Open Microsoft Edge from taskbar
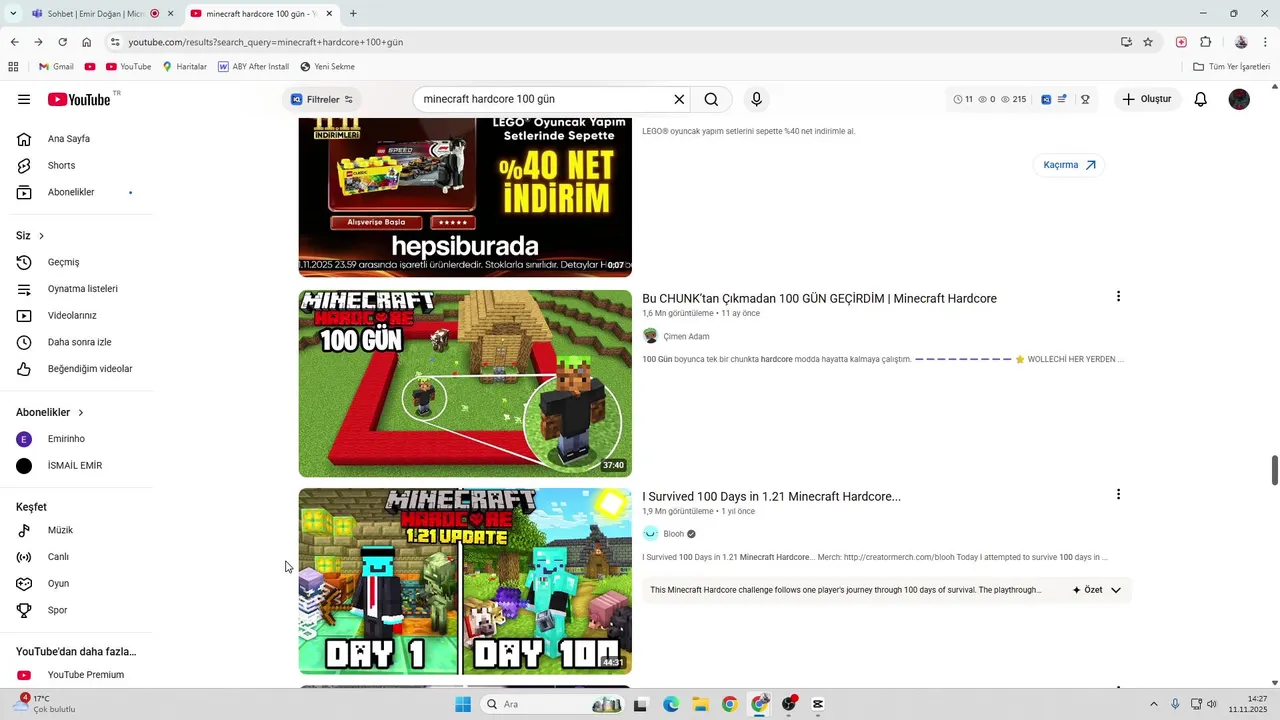The width and height of the screenshot is (1280, 720). (x=671, y=704)
